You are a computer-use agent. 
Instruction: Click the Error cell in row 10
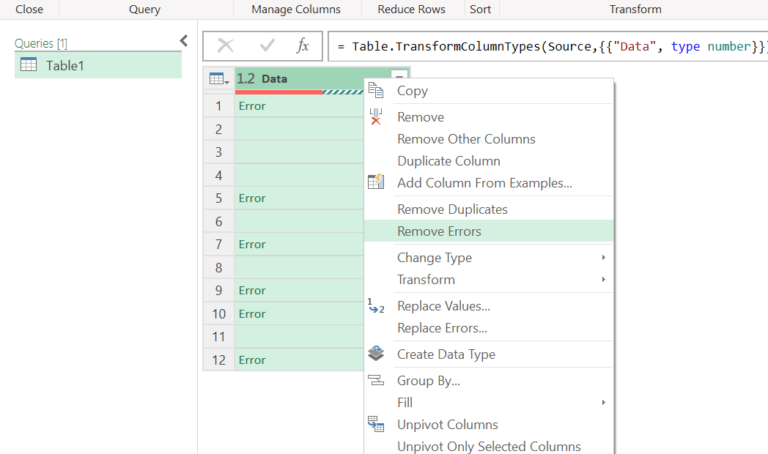click(x=299, y=314)
